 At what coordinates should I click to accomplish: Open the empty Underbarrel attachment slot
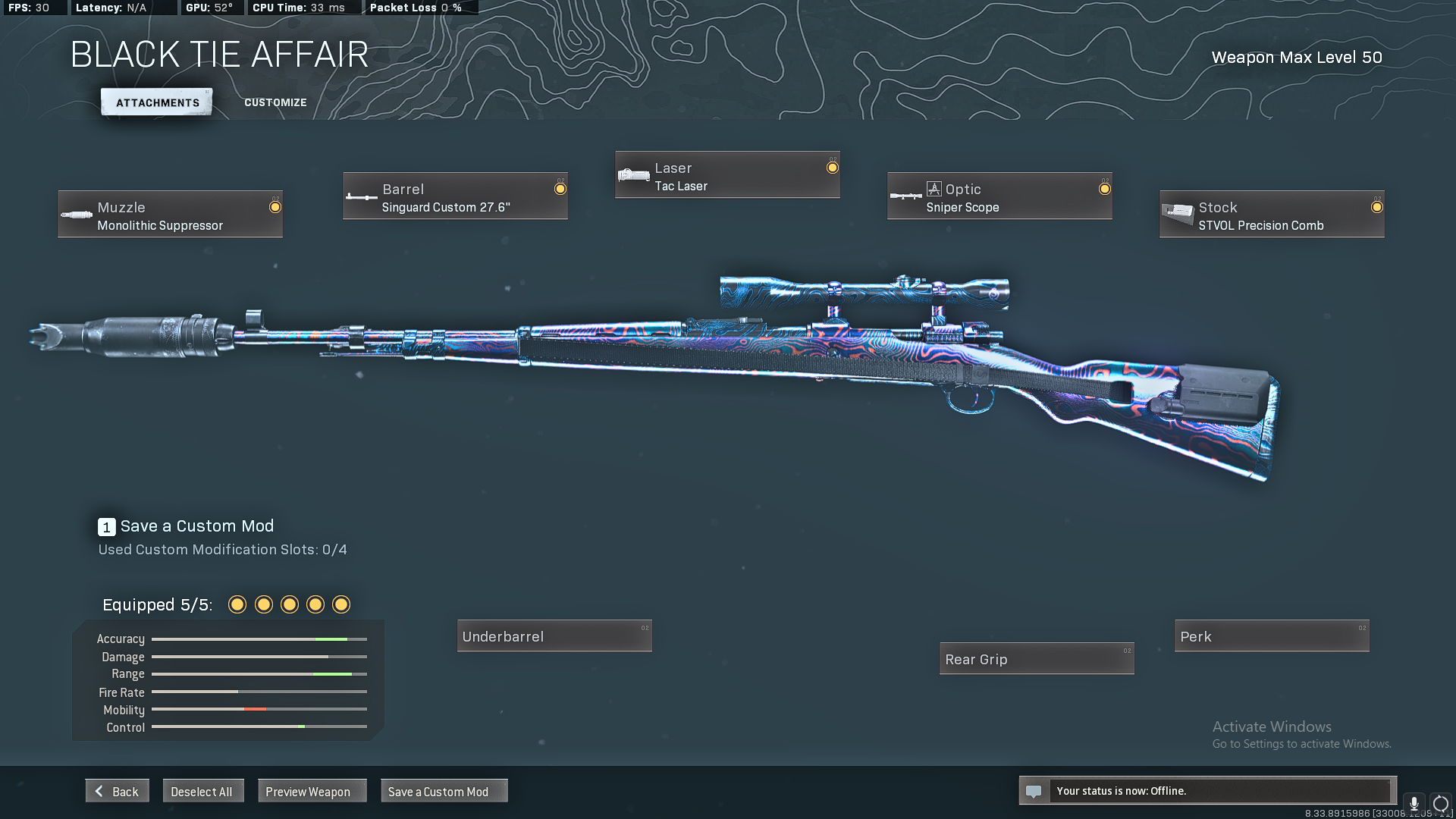pos(554,636)
